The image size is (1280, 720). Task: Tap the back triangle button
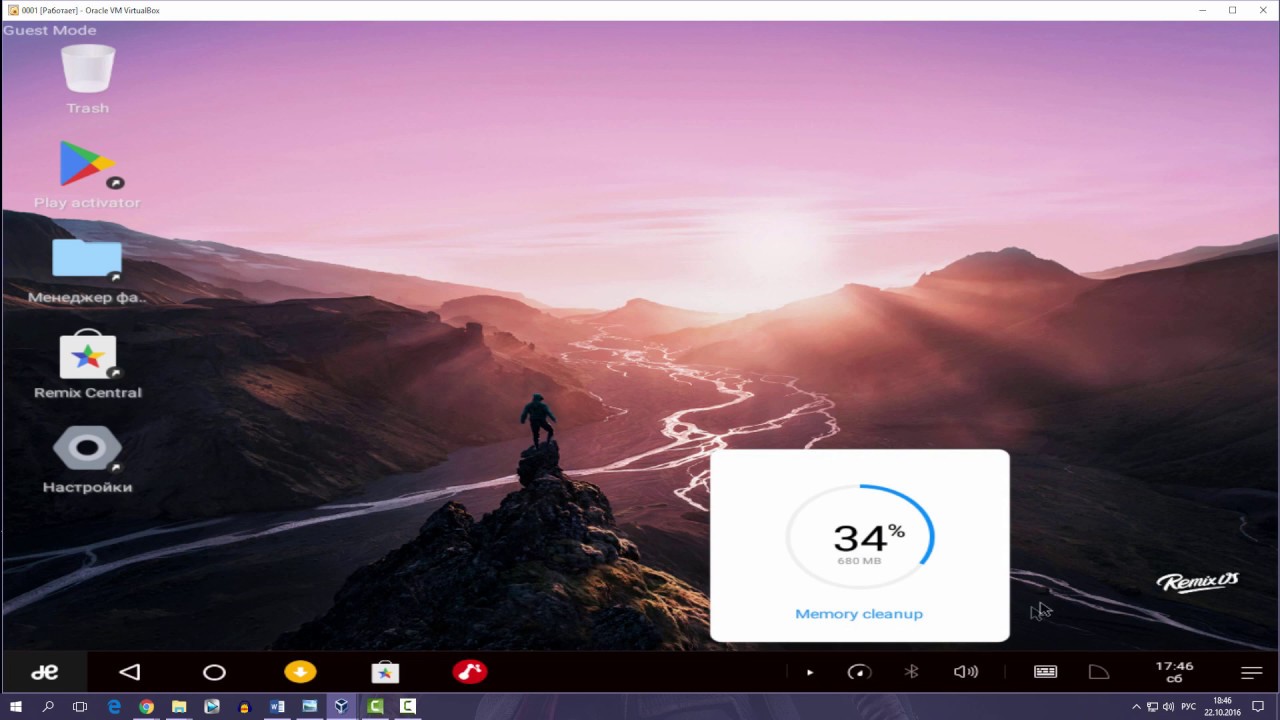pos(129,672)
